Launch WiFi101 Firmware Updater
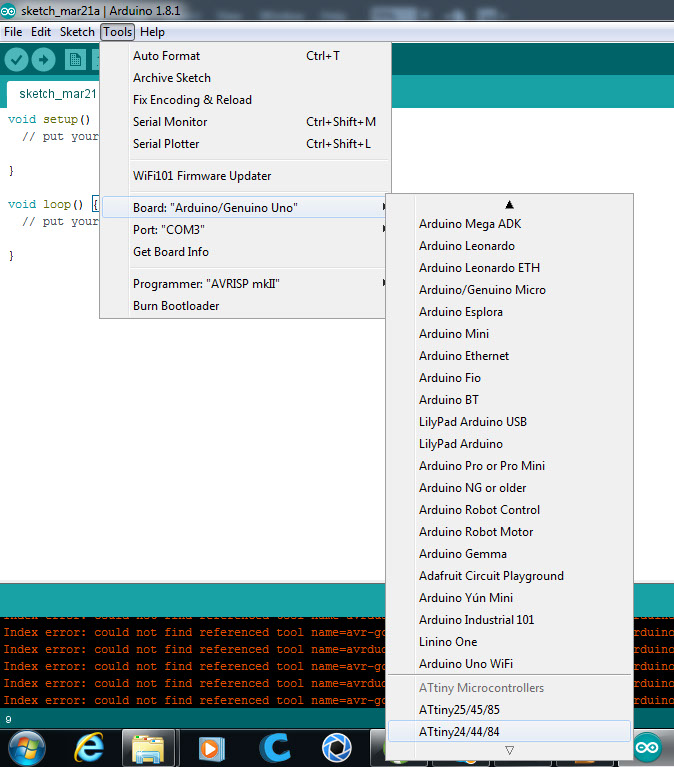674x767 pixels. (244, 176)
